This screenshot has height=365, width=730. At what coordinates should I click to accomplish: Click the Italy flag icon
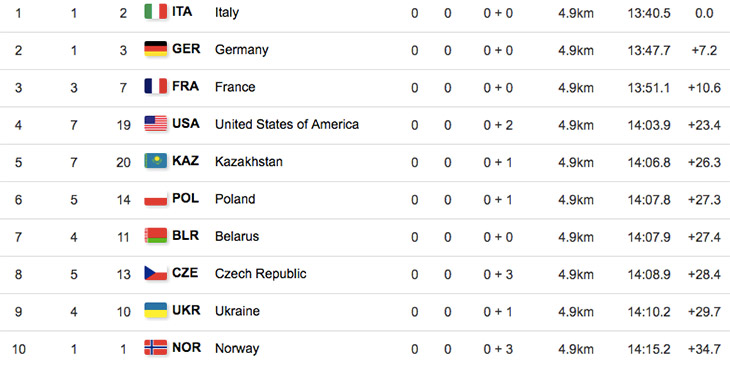[x=155, y=12]
